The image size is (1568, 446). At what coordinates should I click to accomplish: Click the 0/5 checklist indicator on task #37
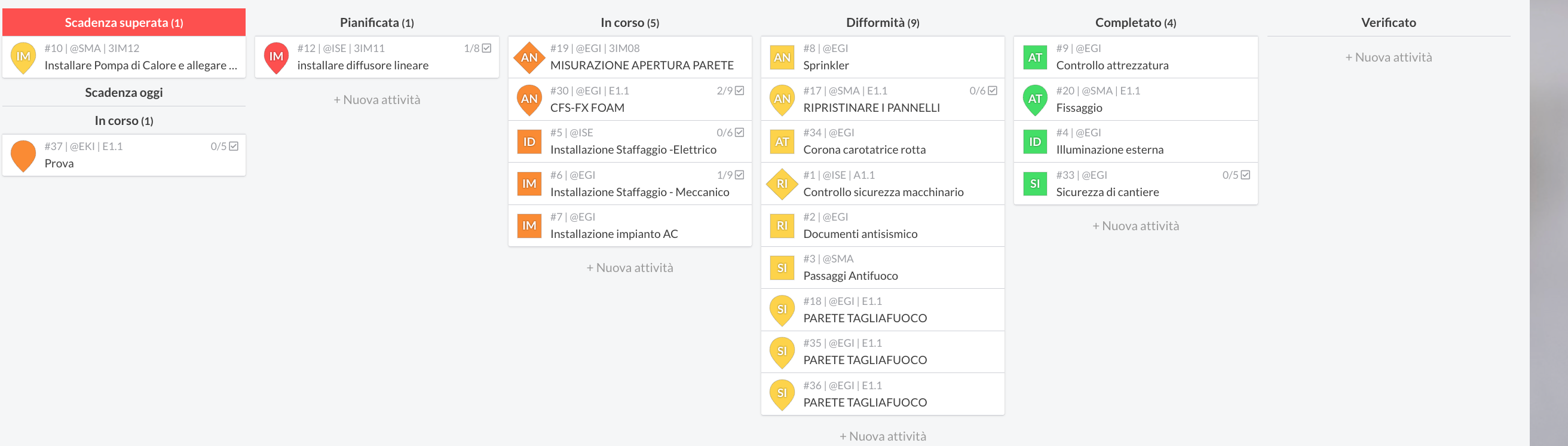pos(225,146)
